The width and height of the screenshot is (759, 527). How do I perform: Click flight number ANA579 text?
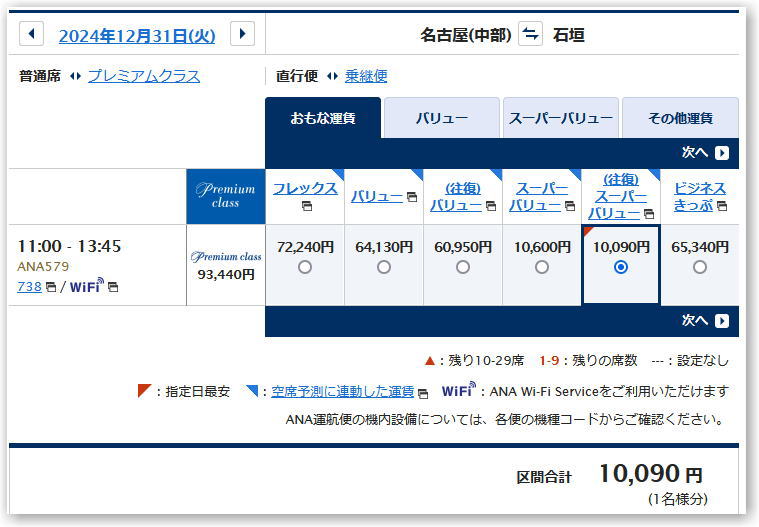pyautogui.click(x=43, y=267)
